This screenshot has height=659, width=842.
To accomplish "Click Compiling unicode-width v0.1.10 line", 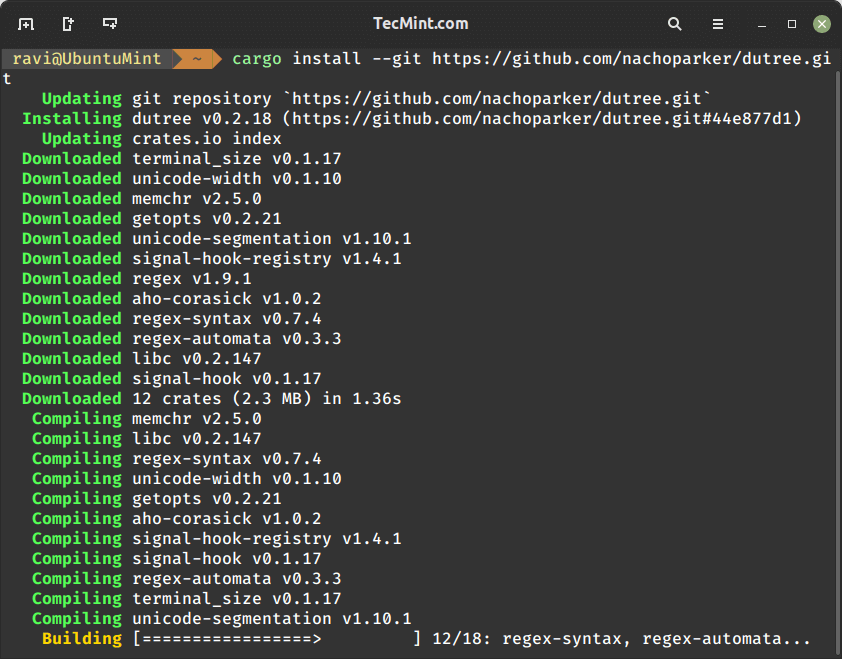I will [x=186, y=479].
